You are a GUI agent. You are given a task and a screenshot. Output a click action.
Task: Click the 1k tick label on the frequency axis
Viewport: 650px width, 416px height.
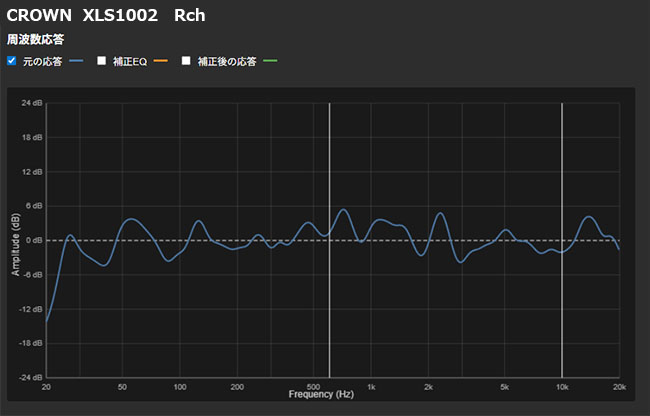coord(371,386)
